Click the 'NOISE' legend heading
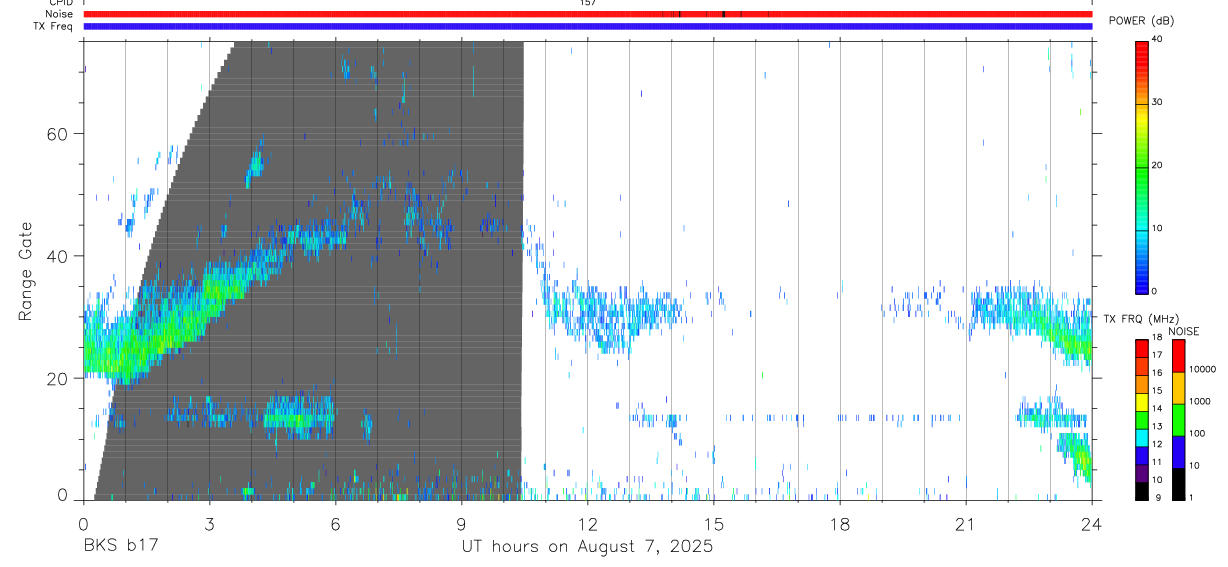 tap(1183, 331)
